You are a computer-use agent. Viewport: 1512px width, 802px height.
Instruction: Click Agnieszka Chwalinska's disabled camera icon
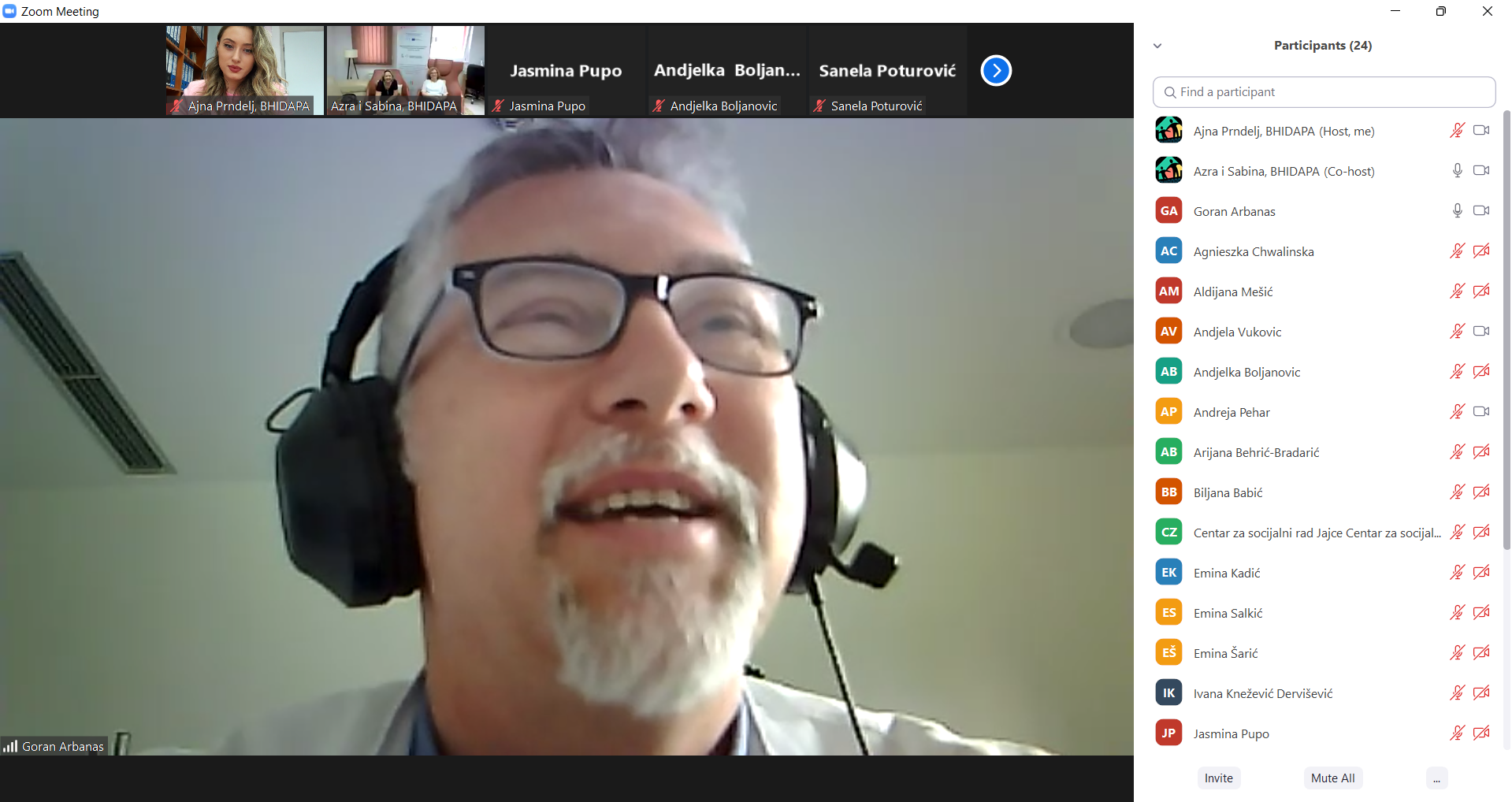tap(1481, 251)
